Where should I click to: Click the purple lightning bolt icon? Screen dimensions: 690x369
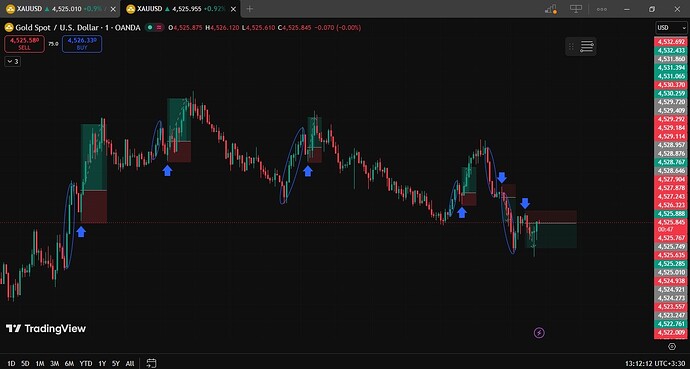539,333
